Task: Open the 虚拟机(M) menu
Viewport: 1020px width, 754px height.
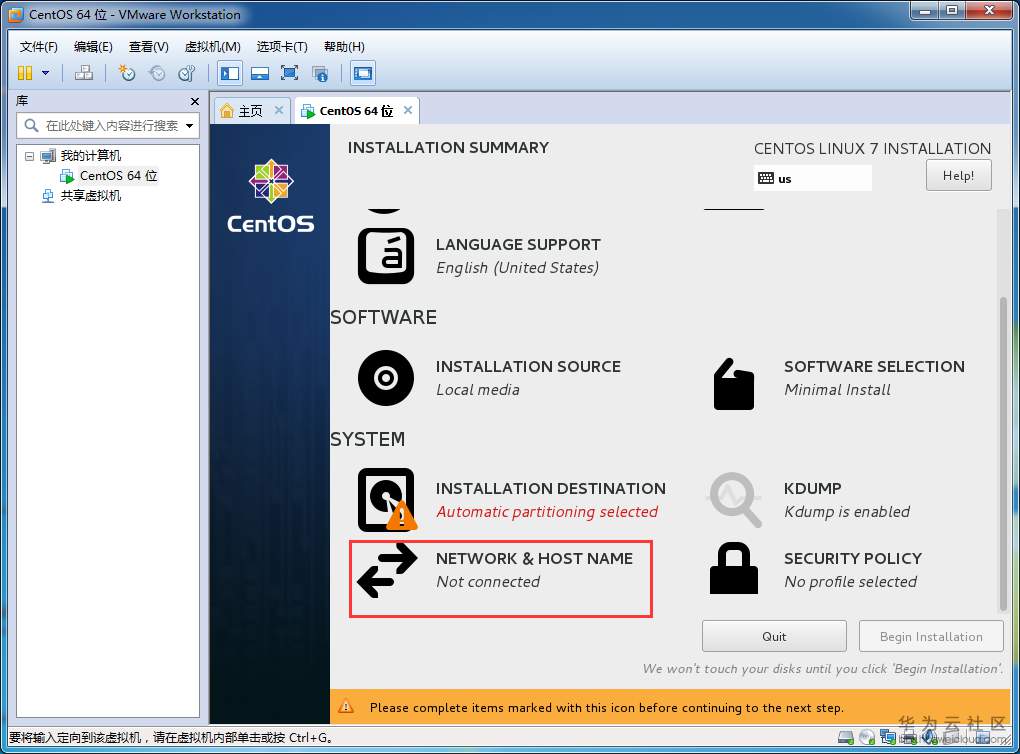Action: 213,47
